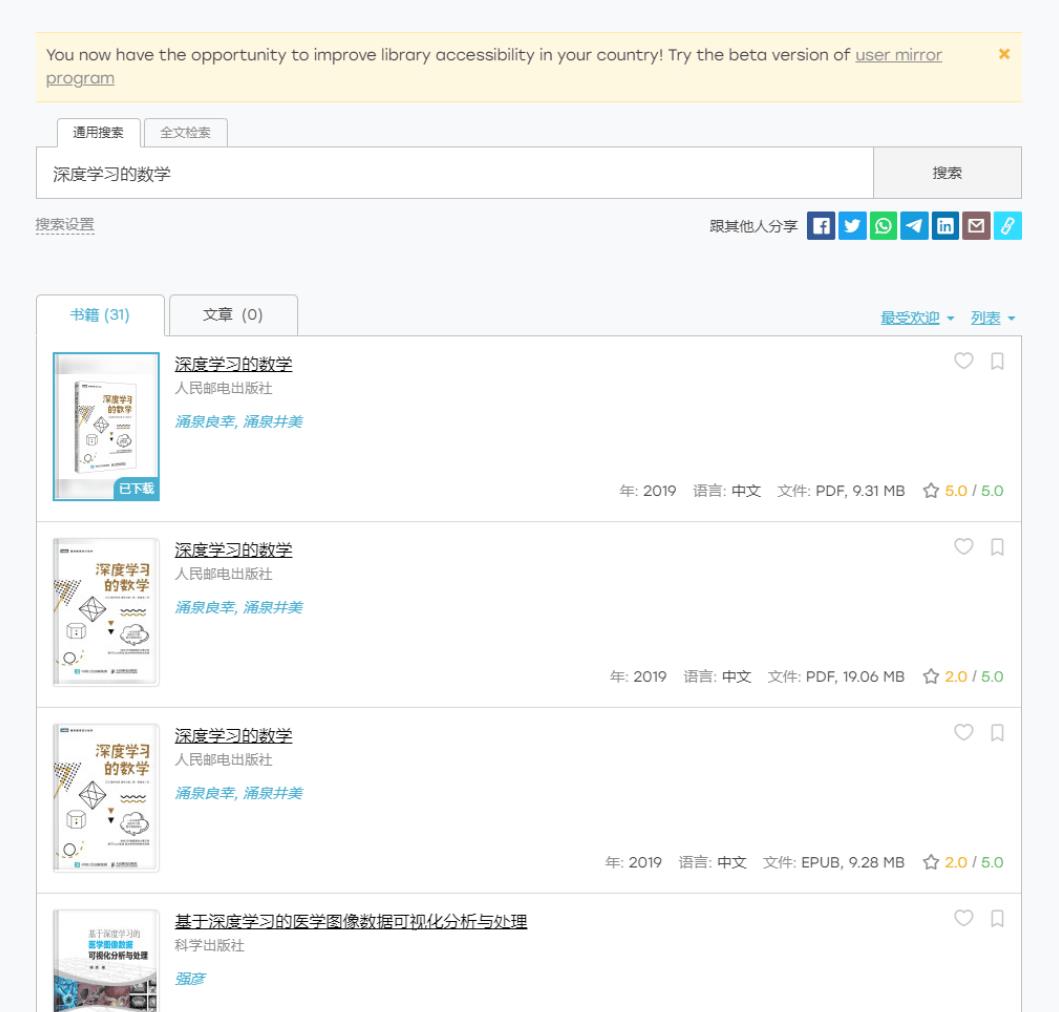Like the 9.31 MB PDF book
The height and width of the screenshot is (1012, 1059).
pos(963,361)
